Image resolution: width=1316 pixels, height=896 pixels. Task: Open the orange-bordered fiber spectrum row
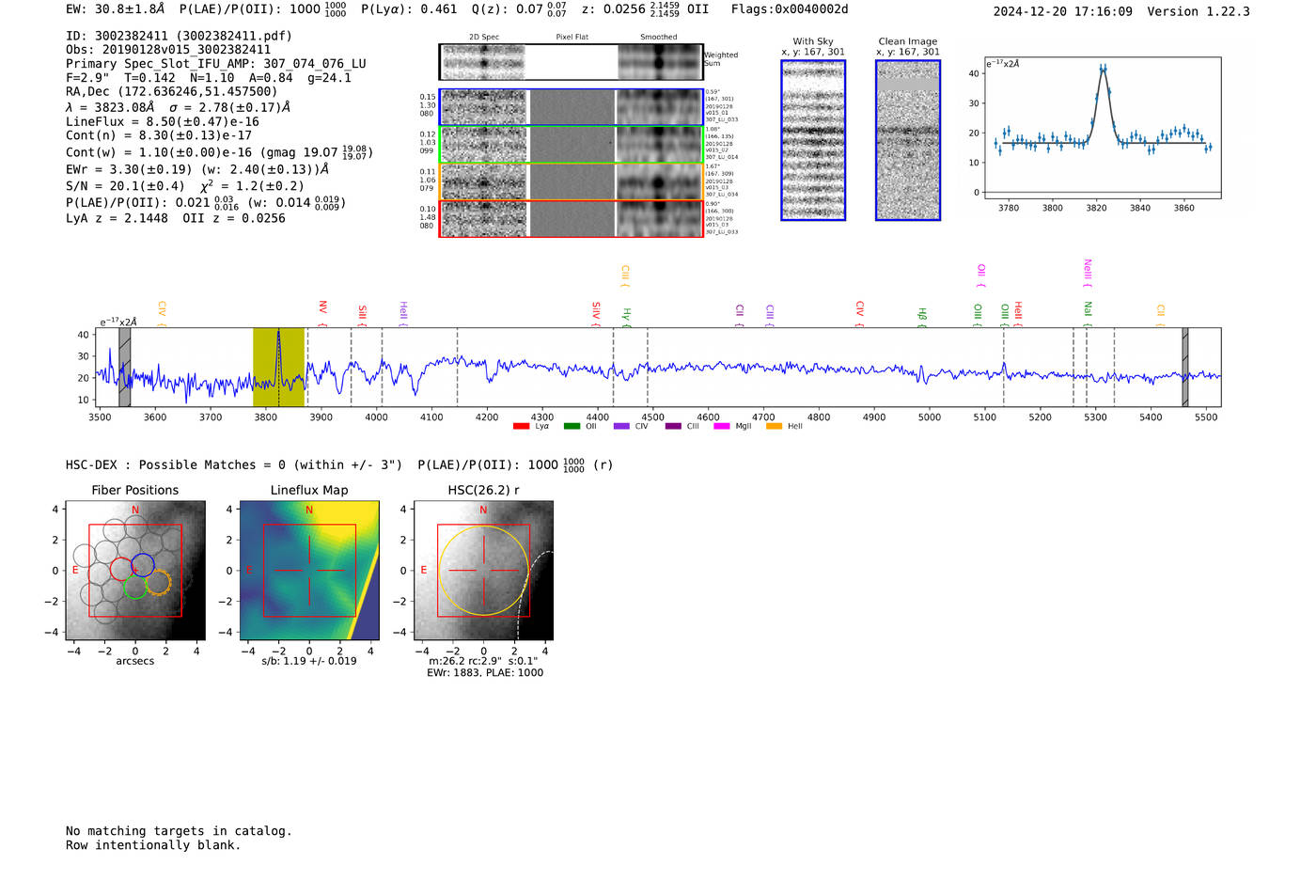(571, 181)
